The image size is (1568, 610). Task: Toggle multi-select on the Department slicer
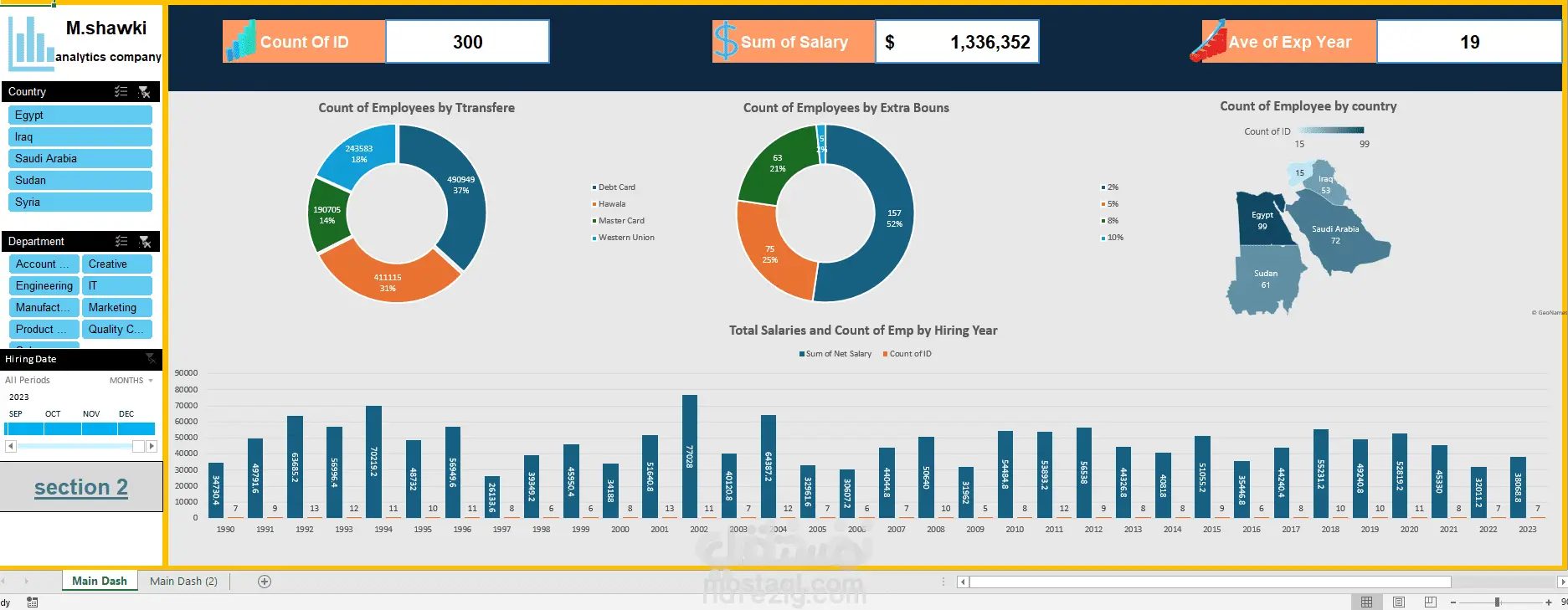coord(121,241)
